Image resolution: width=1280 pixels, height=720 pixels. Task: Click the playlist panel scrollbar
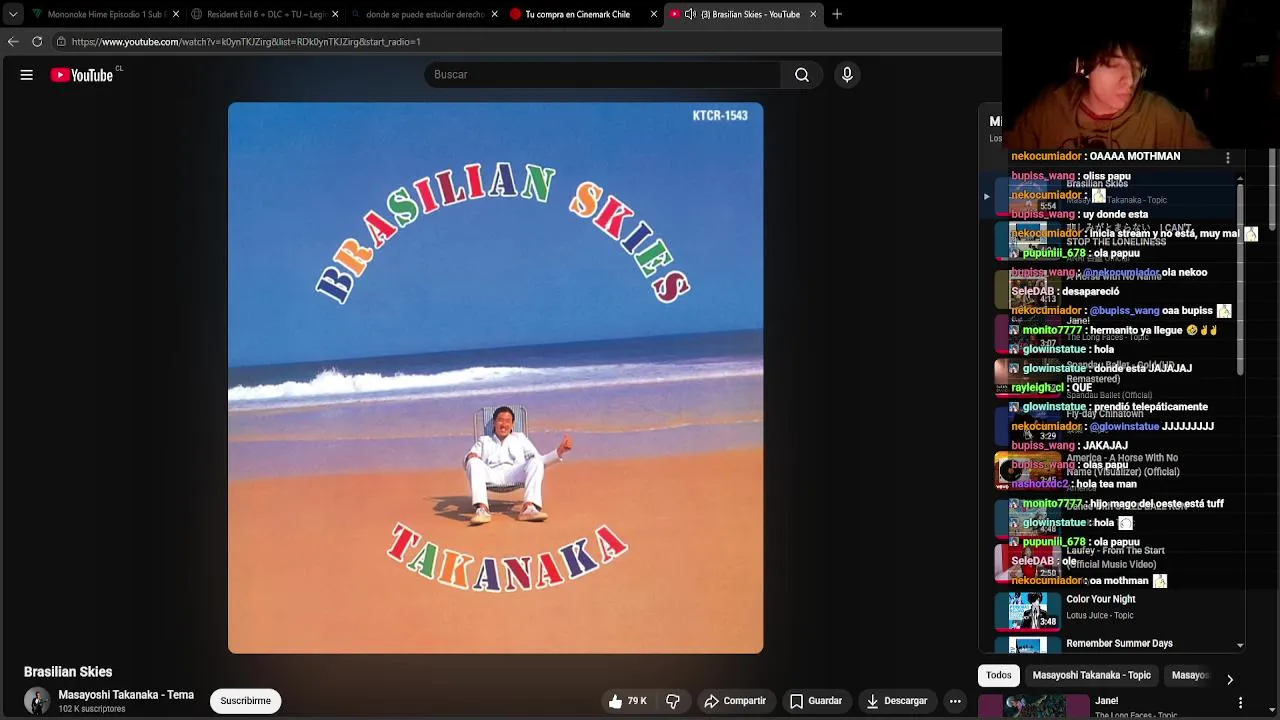tap(1241, 280)
